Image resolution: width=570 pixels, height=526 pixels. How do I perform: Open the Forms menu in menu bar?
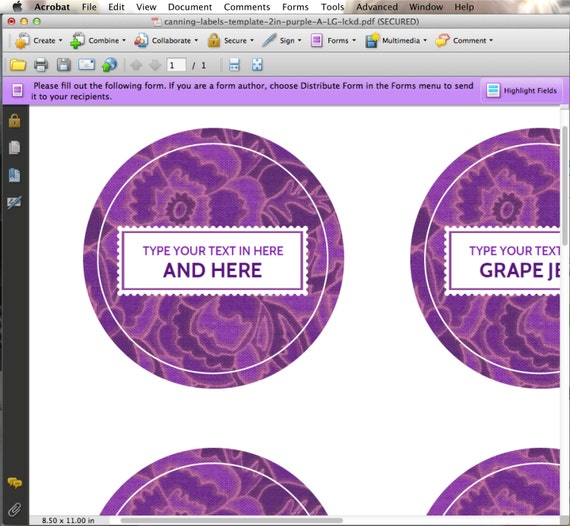(295, 7)
